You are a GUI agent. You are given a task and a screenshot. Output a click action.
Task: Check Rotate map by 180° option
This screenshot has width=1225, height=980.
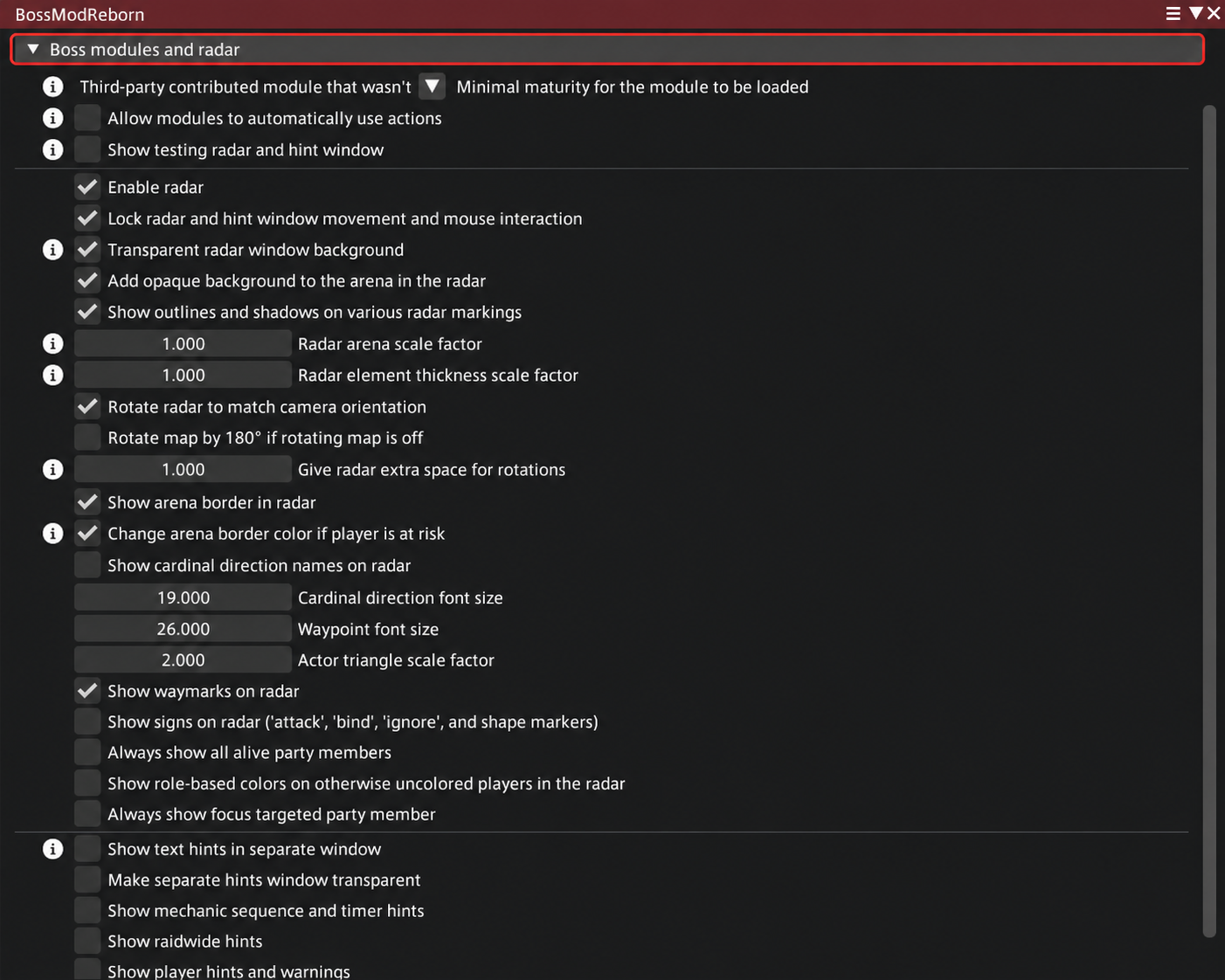(x=87, y=438)
